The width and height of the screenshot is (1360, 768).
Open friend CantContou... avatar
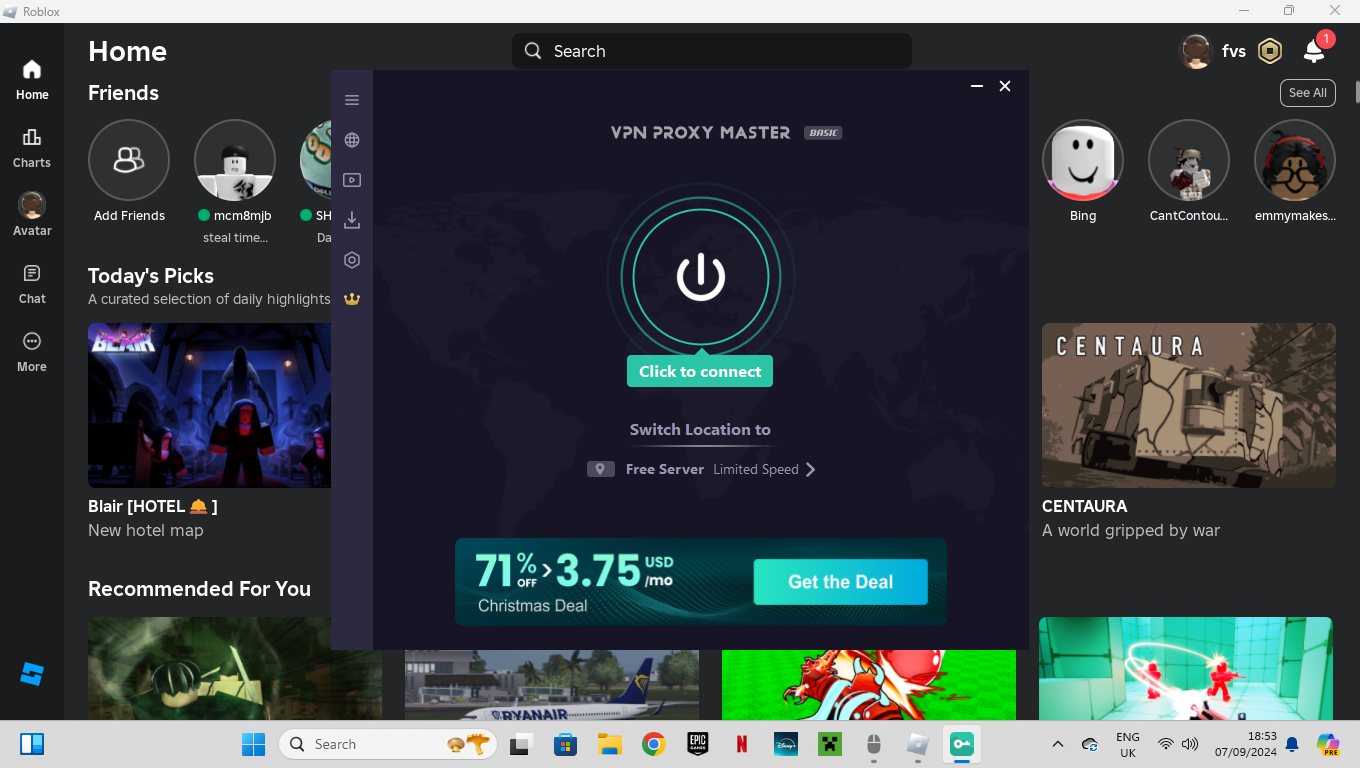coord(1189,160)
